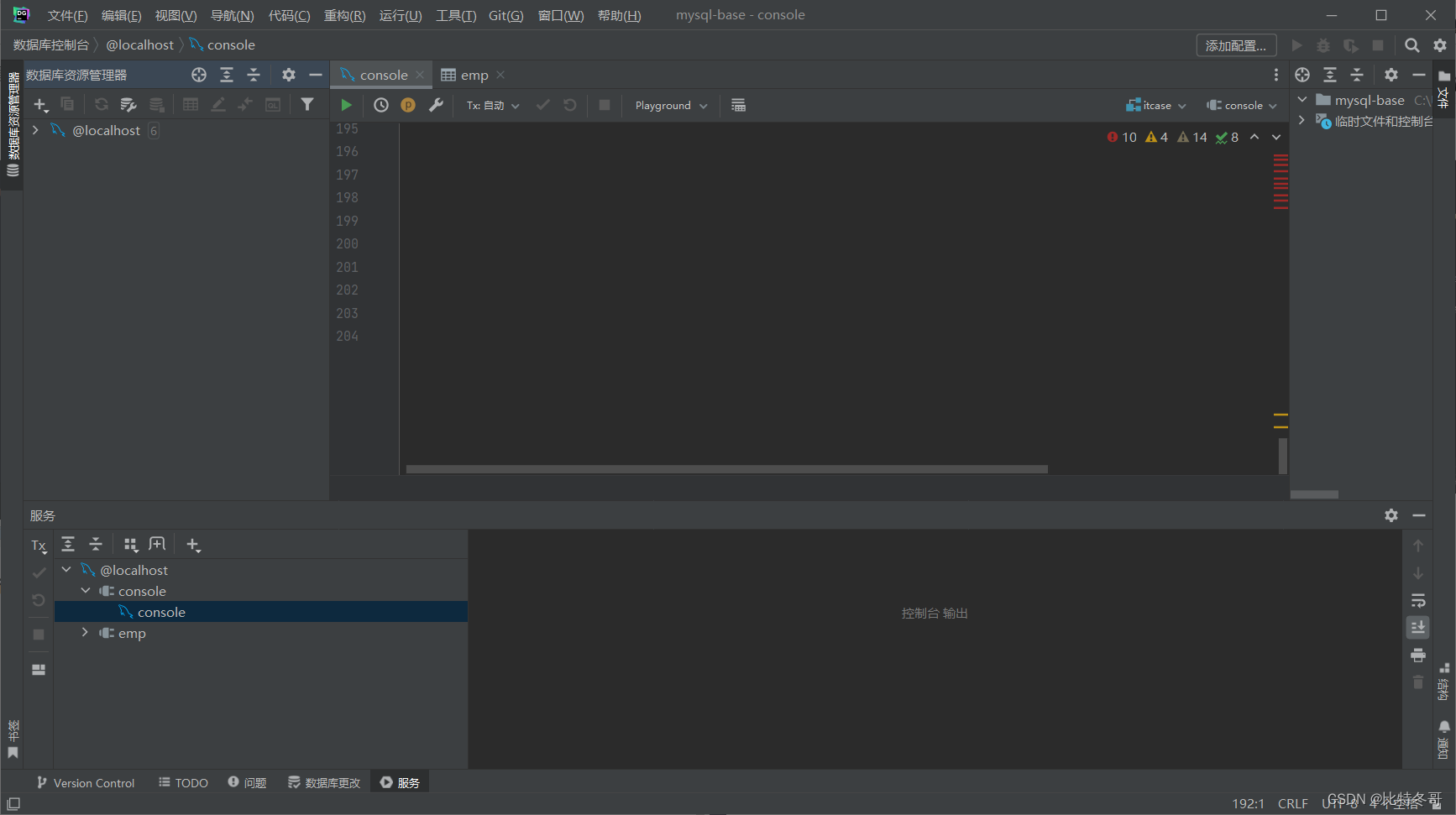Click the print icon in console output
The height and width of the screenshot is (815, 1456).
pos(1418,655)
